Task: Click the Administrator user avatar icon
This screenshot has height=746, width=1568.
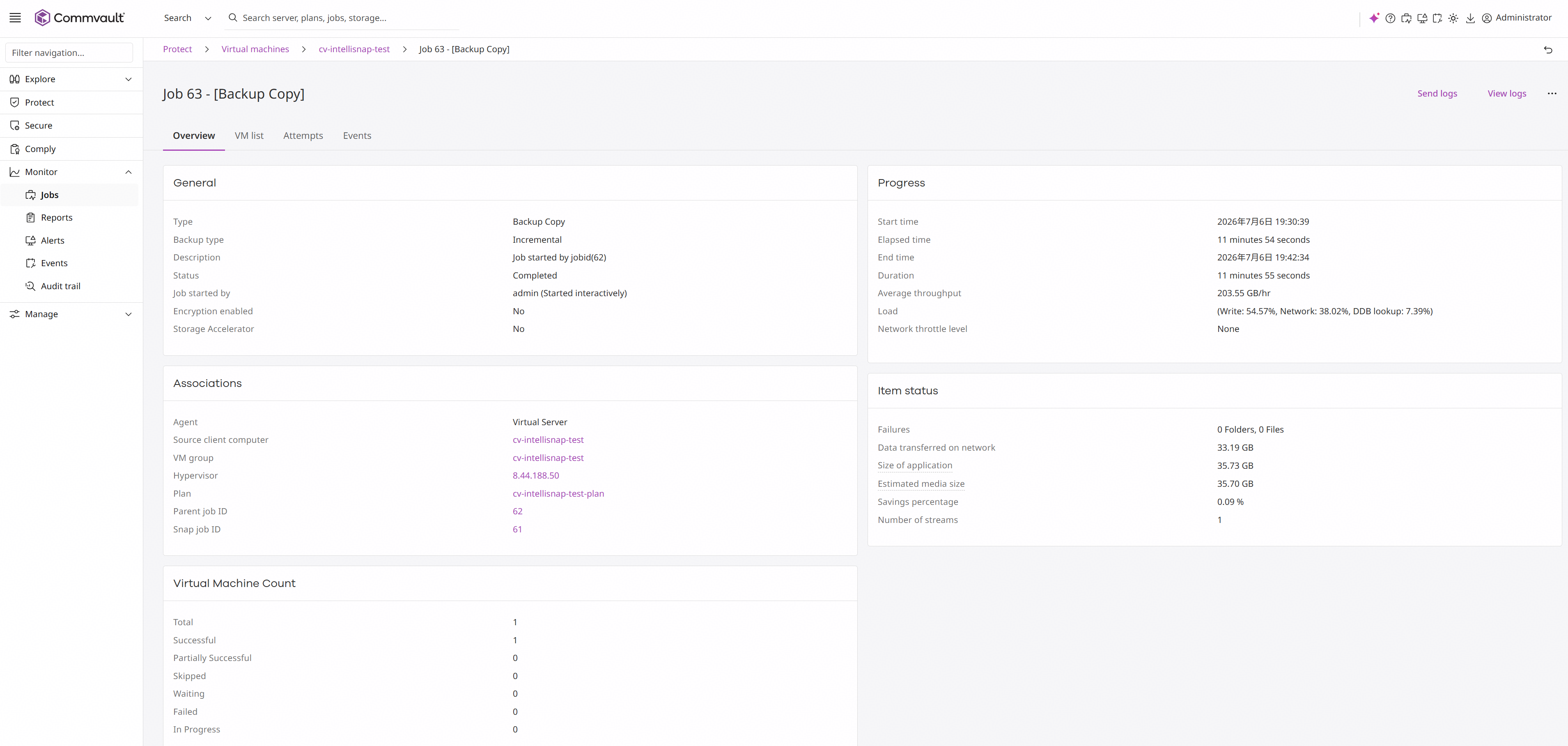Action: pos(1486,18)
